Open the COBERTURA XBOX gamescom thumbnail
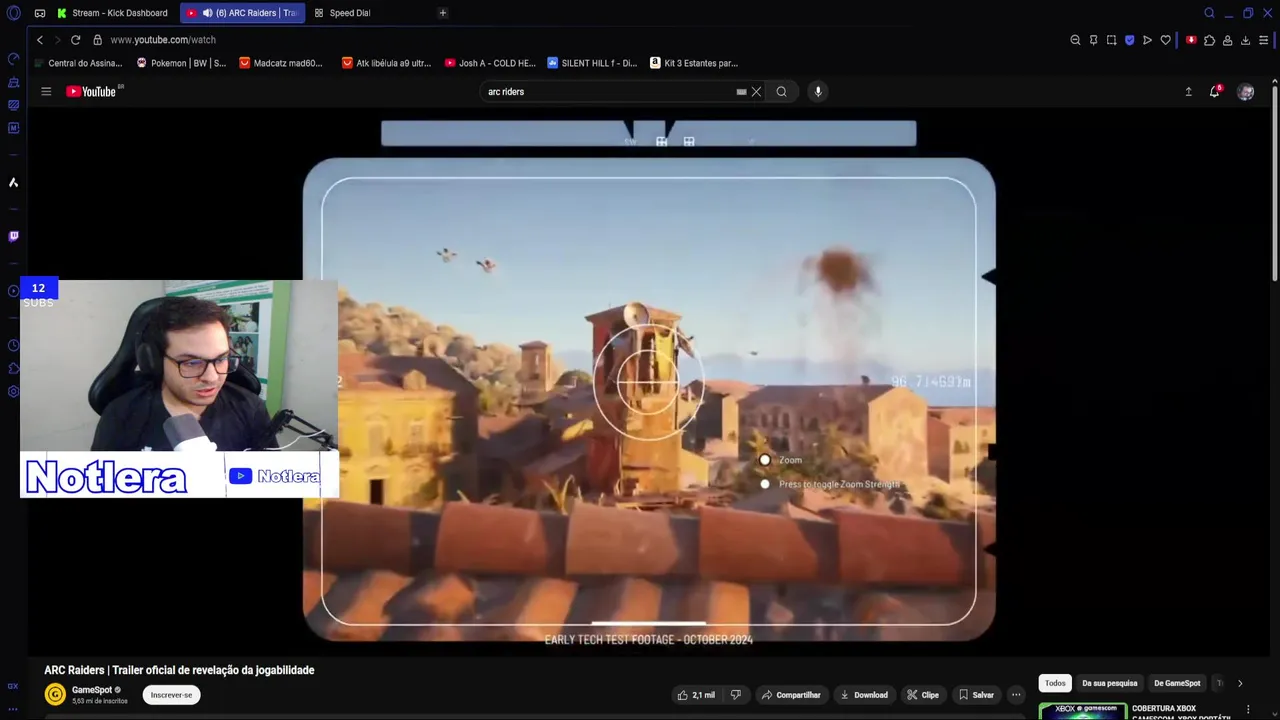The image size is (1280, 720). coord(1083,712)
